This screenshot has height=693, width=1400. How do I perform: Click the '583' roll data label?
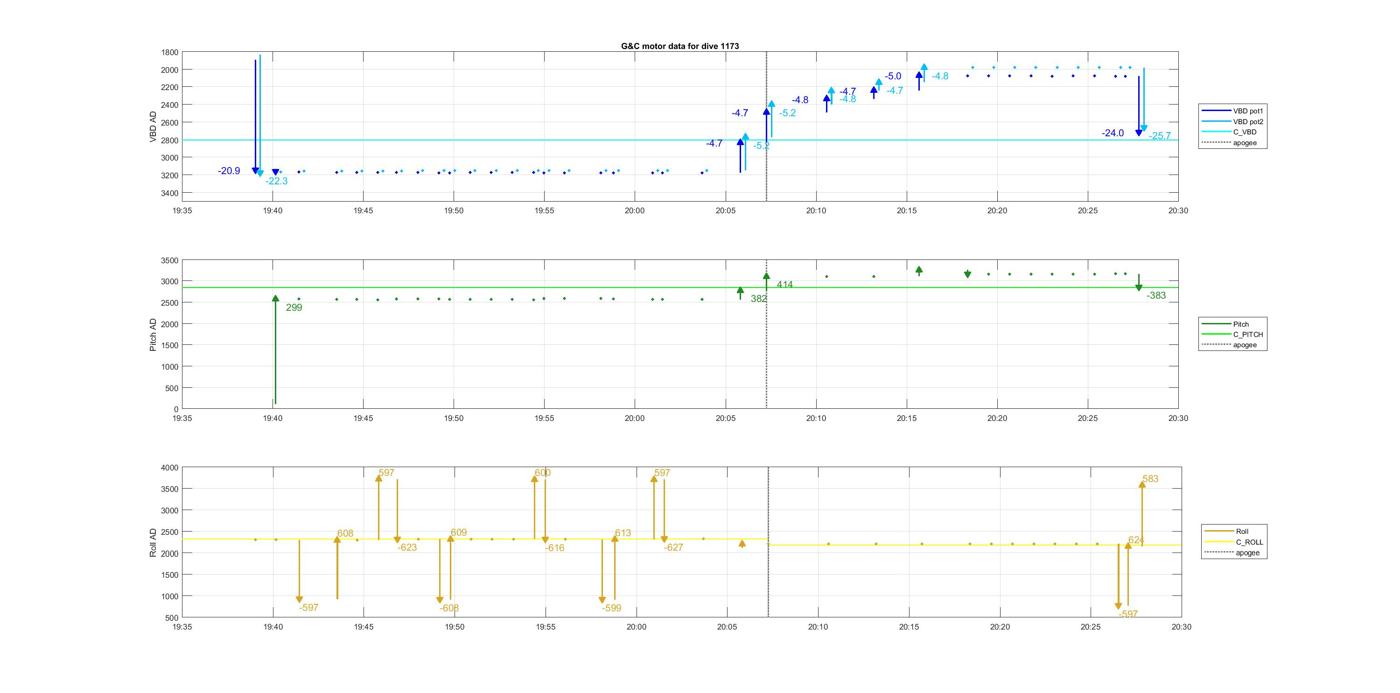[1150, 480]
